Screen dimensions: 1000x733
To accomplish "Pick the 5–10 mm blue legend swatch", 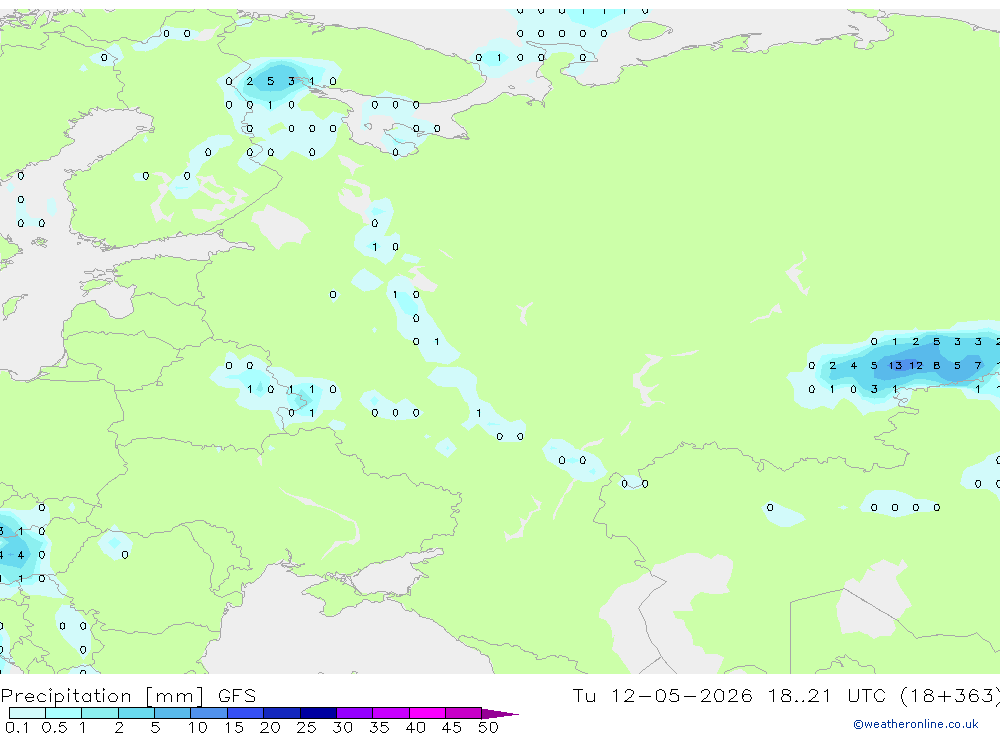I will pos(172,713).
